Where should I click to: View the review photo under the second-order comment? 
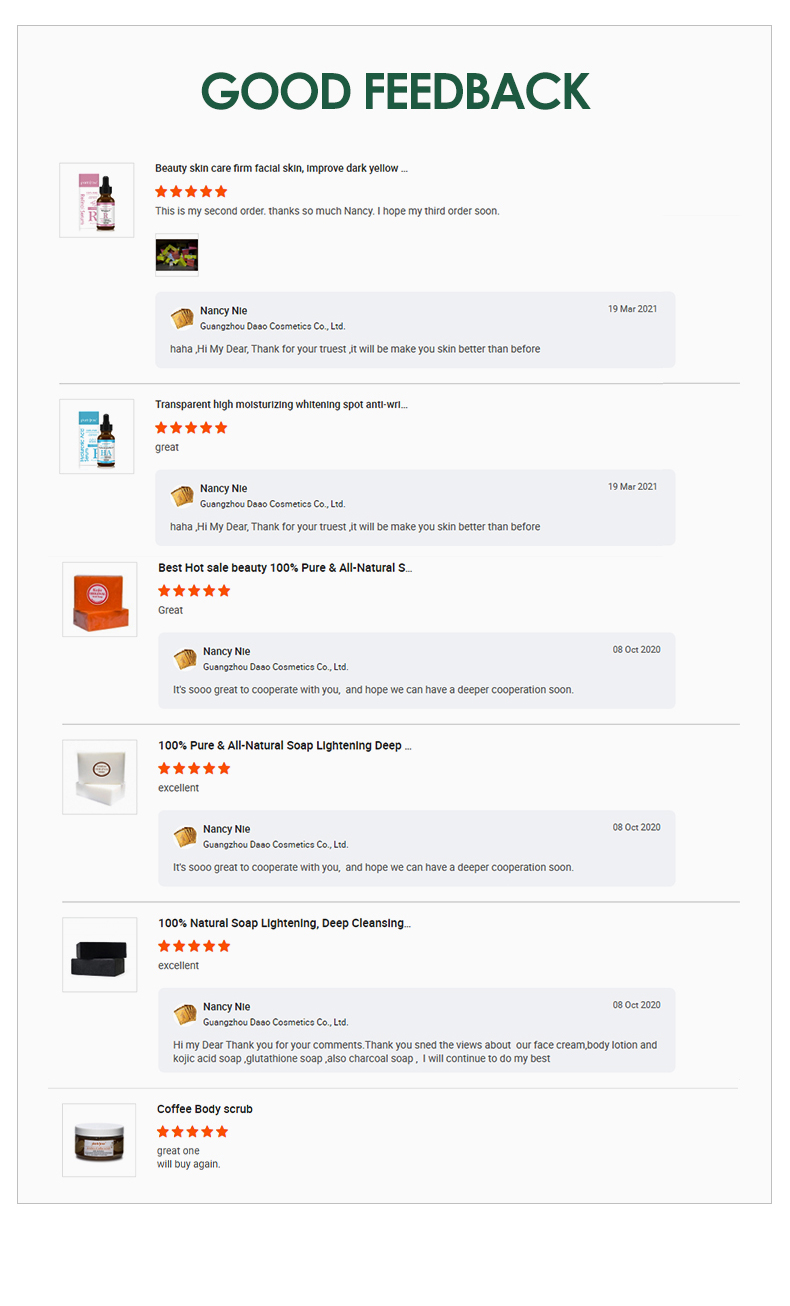coord(177,254)
